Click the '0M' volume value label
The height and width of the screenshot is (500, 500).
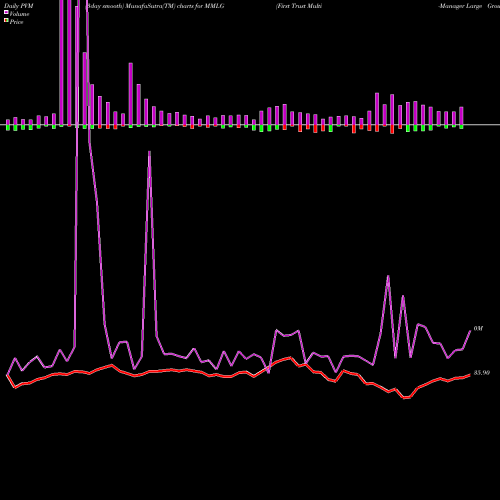pos(478,328)
